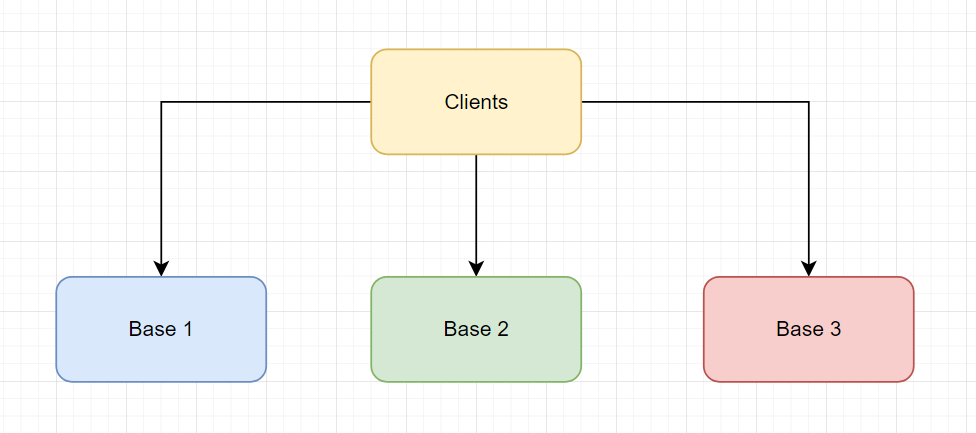The width and height of the screenshot is (976, 433).
Task: Click the "Base 2" text label
Action: 476,329
